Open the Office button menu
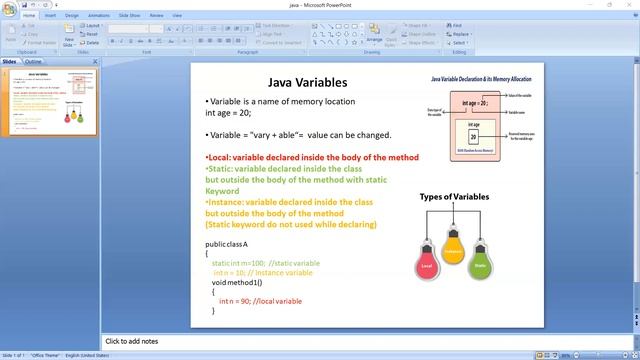 [9, 9]
